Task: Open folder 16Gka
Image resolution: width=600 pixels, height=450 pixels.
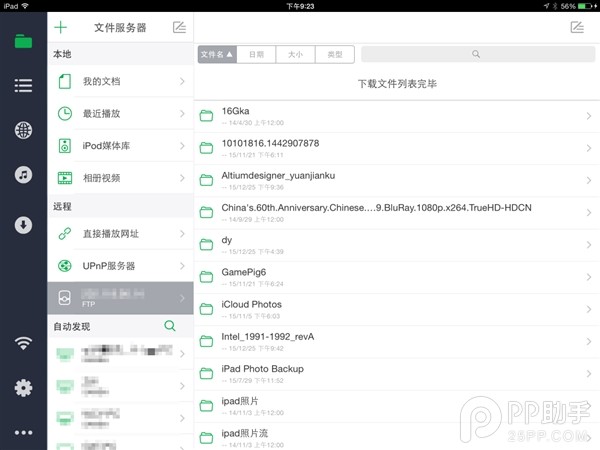Action: 397,116
